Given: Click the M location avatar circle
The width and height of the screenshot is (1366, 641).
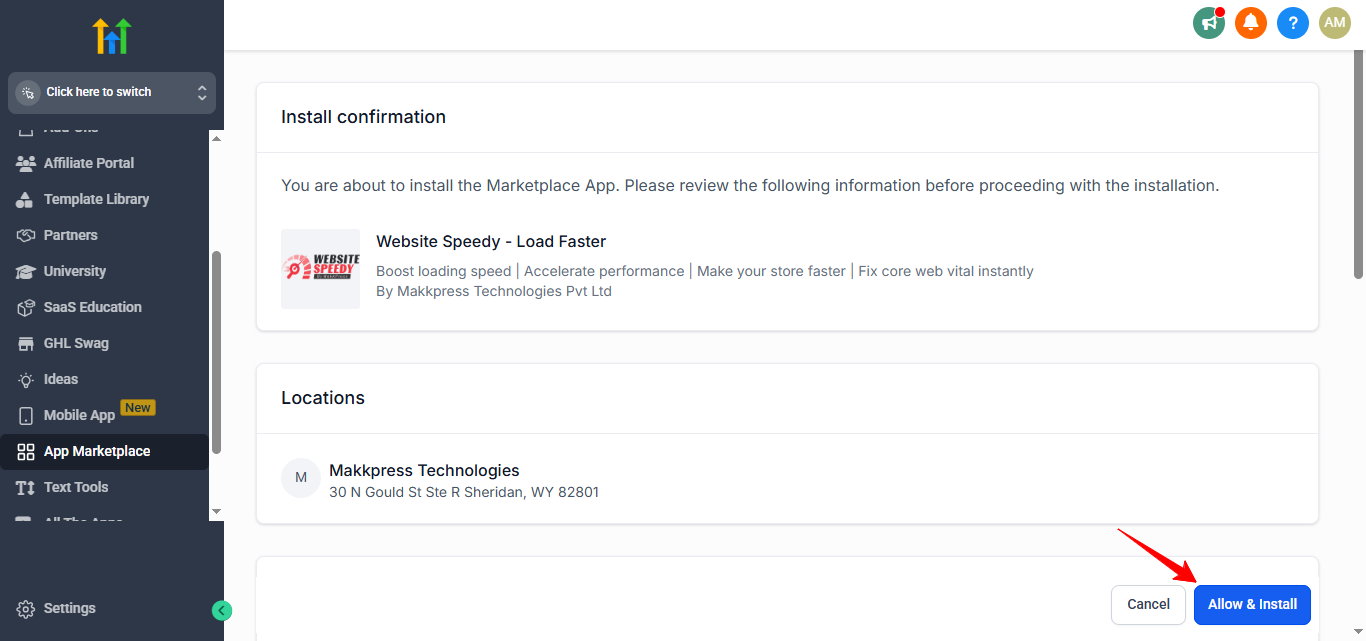Looking at the screenshot, I should click(301, 479).
